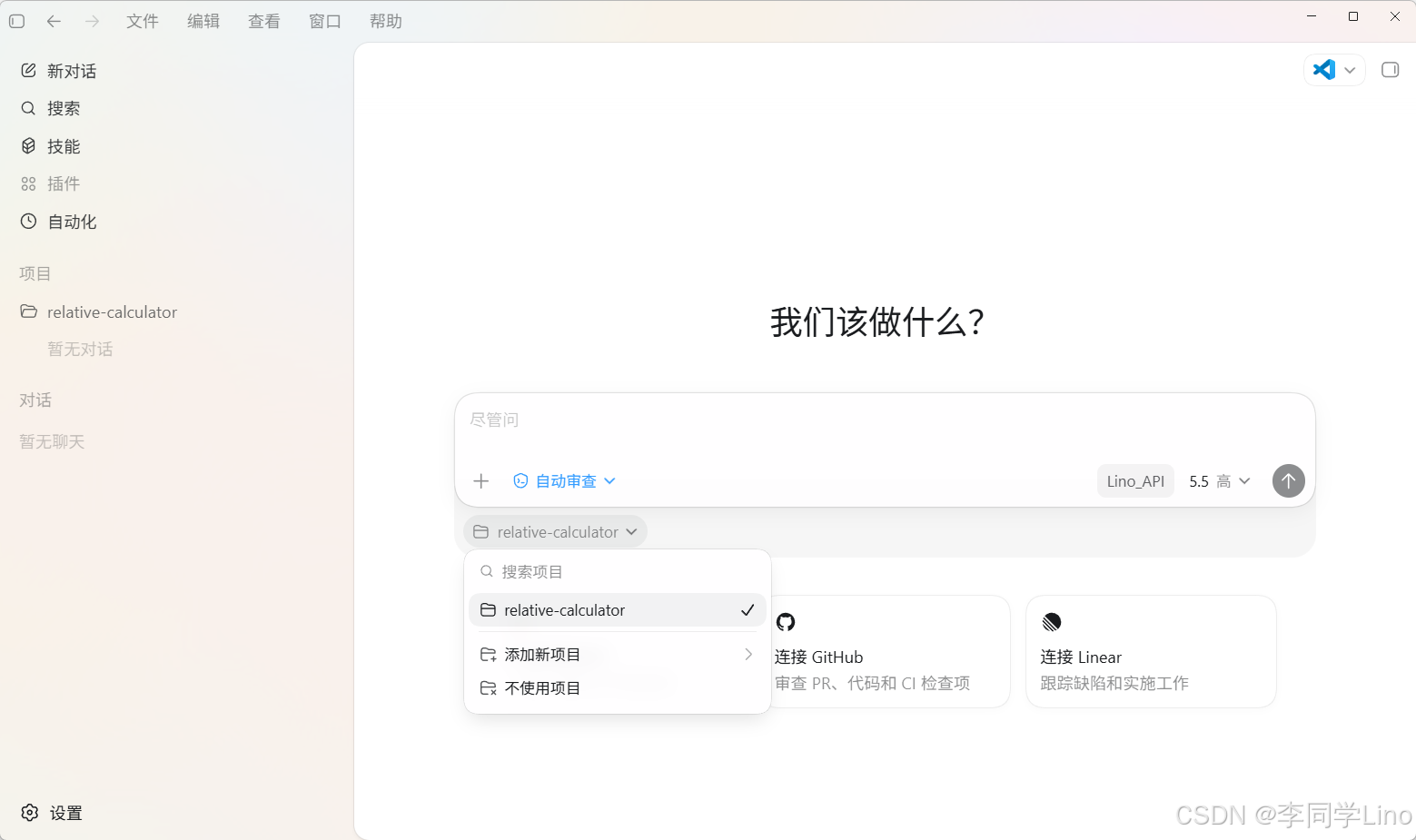Click the 暂无对话 placeholder text
This screenshot has width=1416, height=840.
click(80, 350)
